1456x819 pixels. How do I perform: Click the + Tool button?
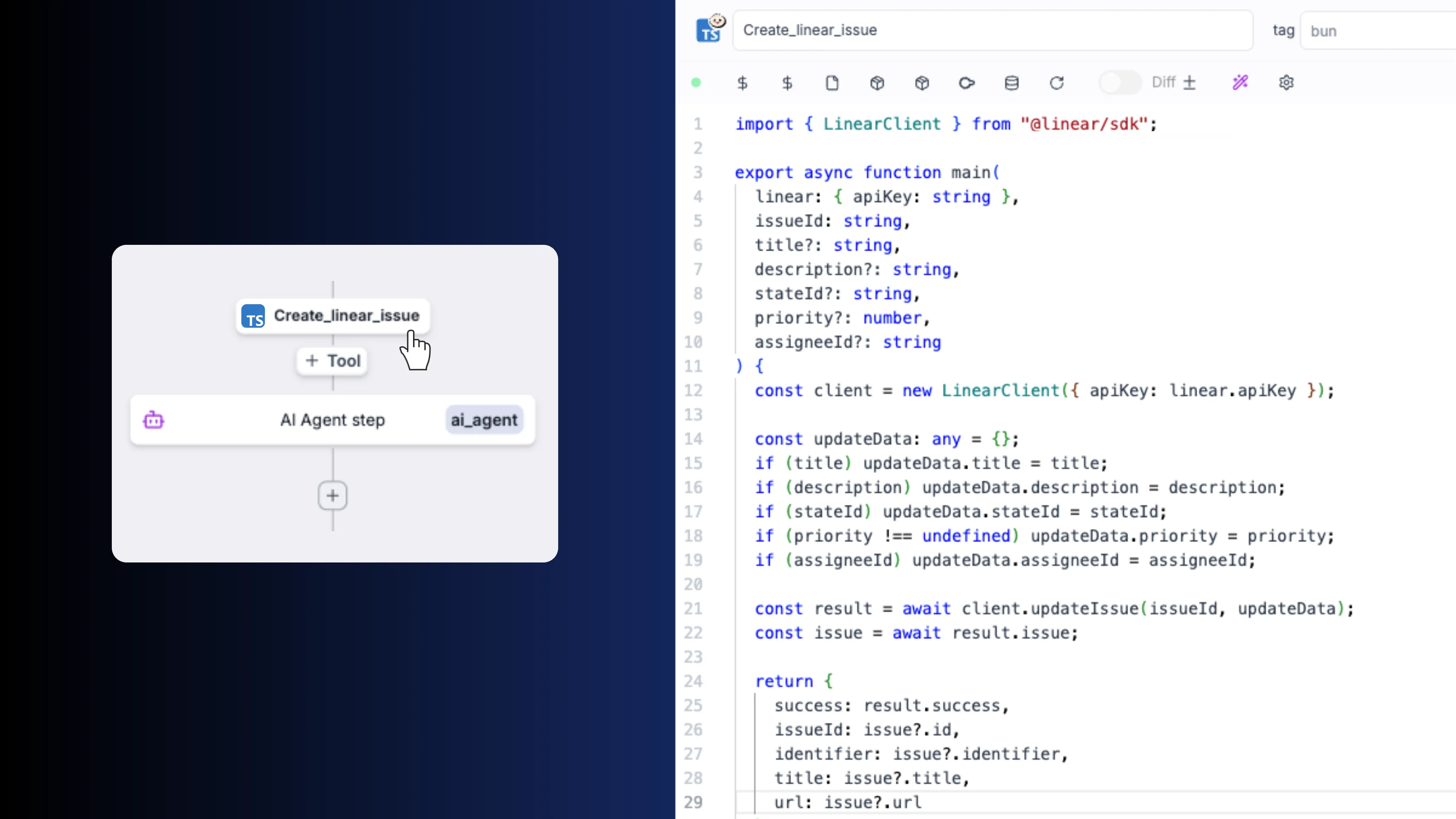(332, 361)
